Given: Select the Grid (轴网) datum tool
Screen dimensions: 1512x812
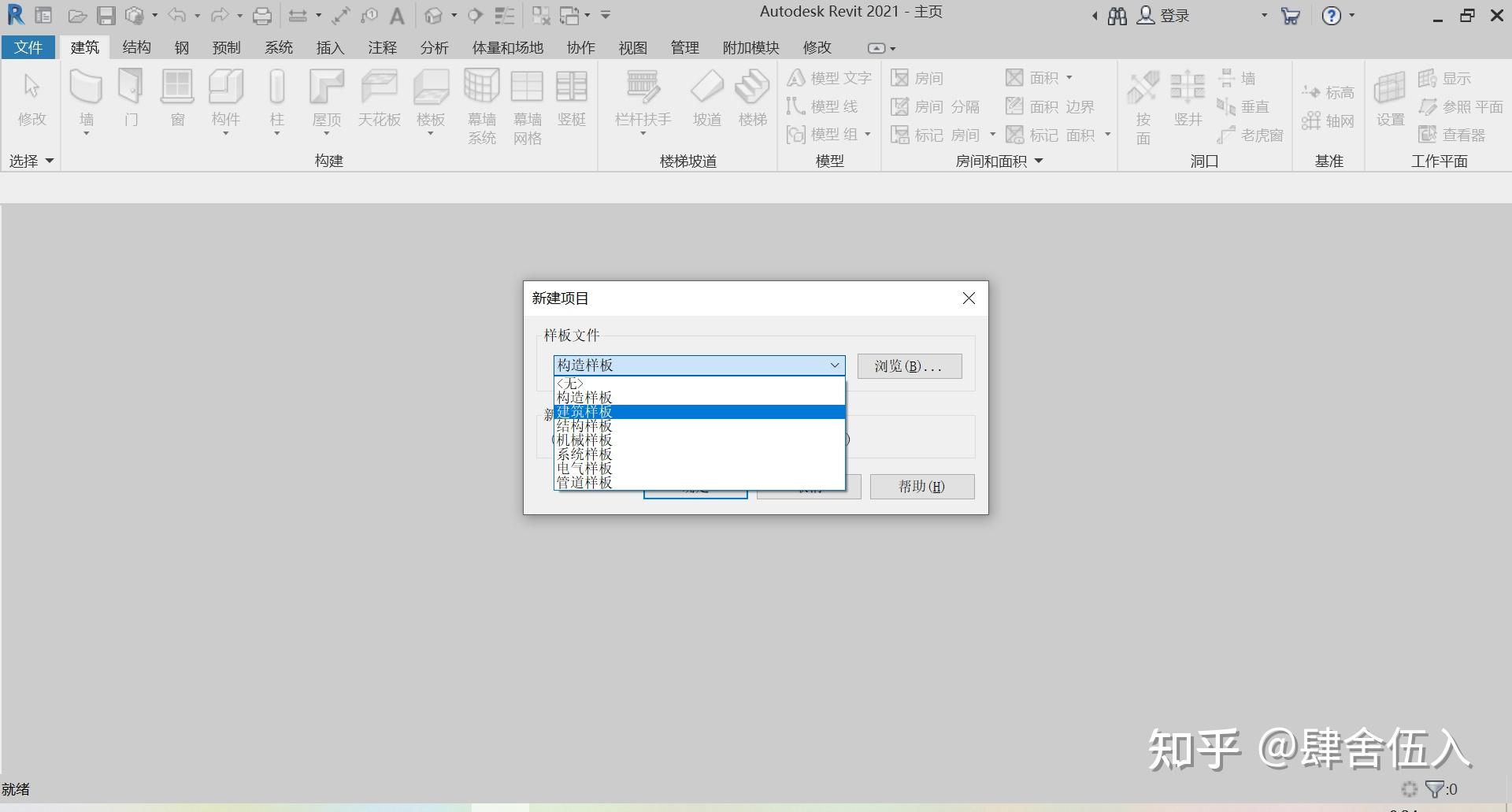Looking at the screenshot, I should coord(1328,121).
